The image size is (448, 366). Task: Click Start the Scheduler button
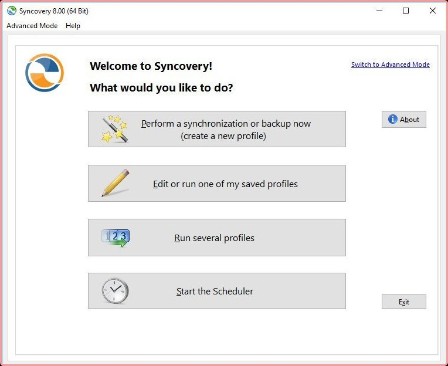[x=217, y=291]
